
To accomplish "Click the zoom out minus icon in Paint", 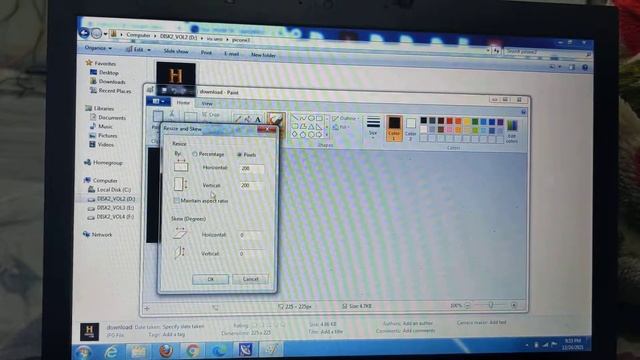I will pyautogui.click(x=468, y=305).
